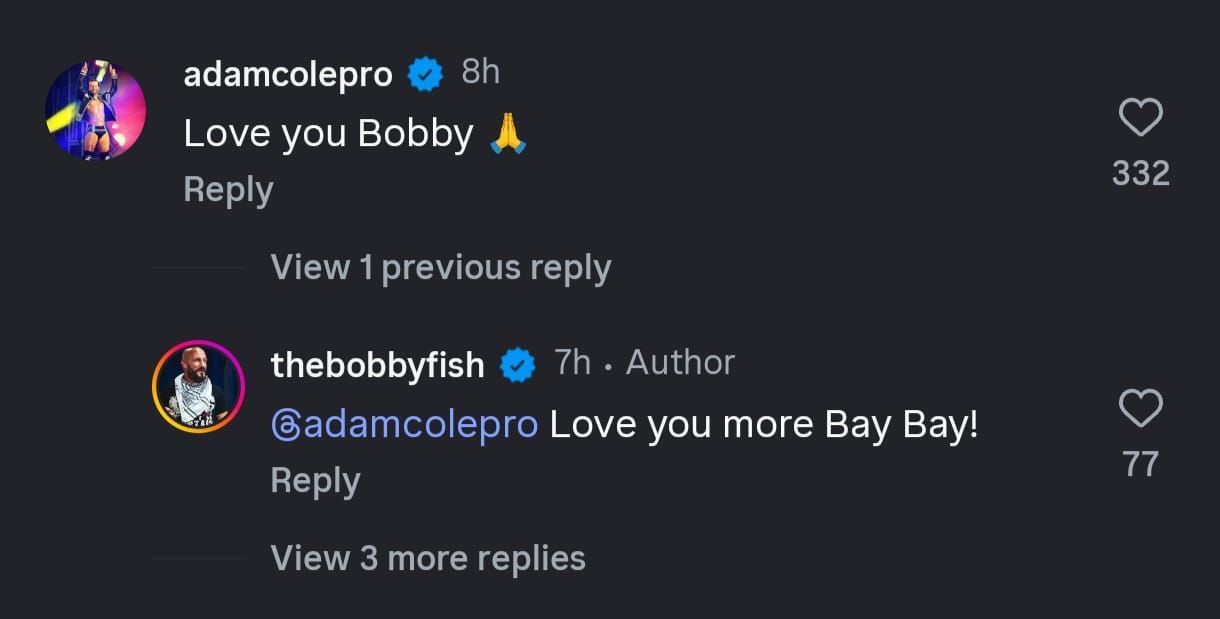
Task: Open the @adamcolepro mention link
Action: (404, 423)
